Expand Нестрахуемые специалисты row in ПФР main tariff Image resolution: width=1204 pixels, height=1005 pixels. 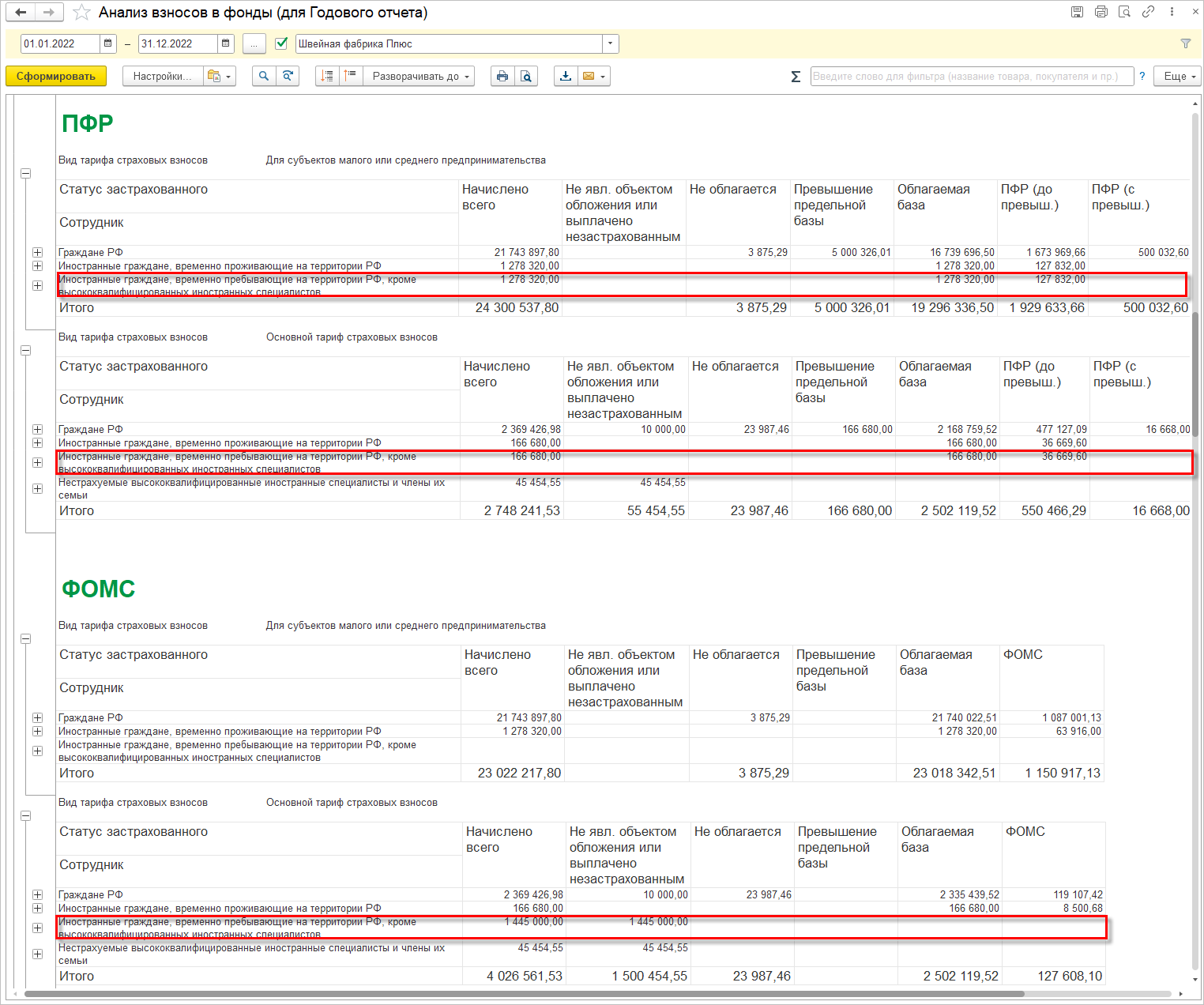pos(37,488)
